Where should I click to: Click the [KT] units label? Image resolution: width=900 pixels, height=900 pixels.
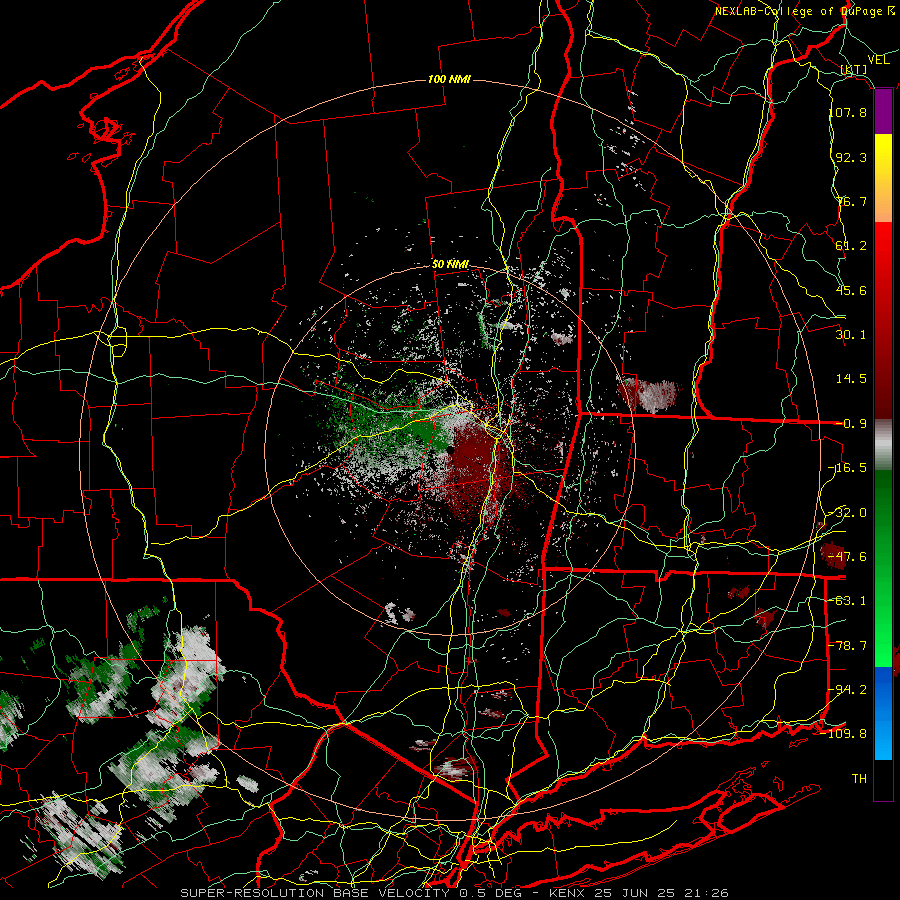tap(853, 69)
